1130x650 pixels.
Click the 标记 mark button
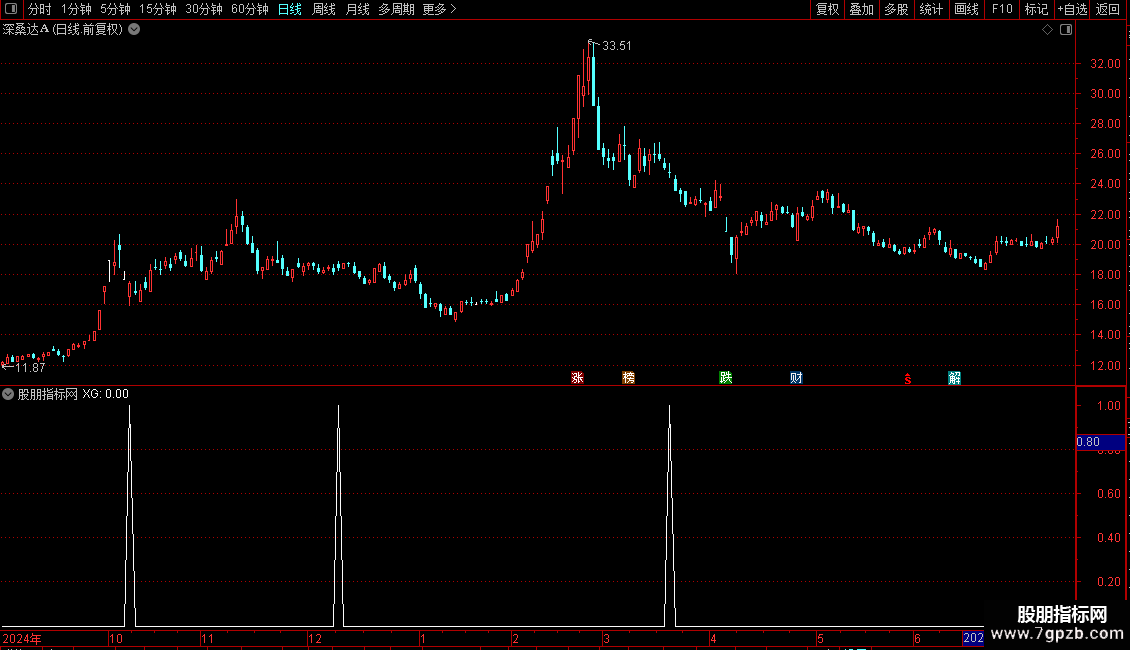[x=1036, y=9]
